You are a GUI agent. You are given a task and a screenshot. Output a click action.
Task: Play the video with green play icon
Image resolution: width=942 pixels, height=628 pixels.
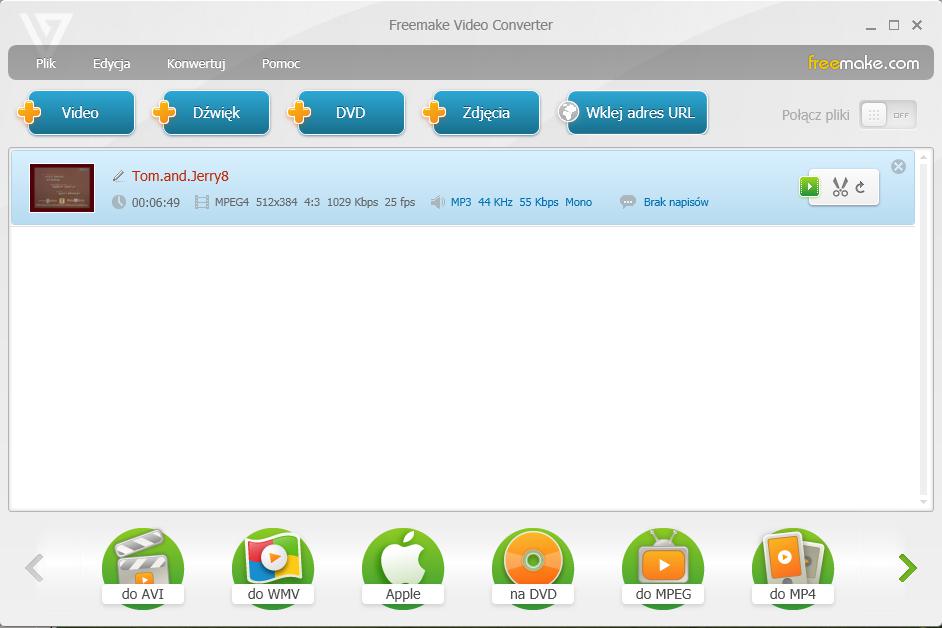pyautogui.click(x=809, y=186)
